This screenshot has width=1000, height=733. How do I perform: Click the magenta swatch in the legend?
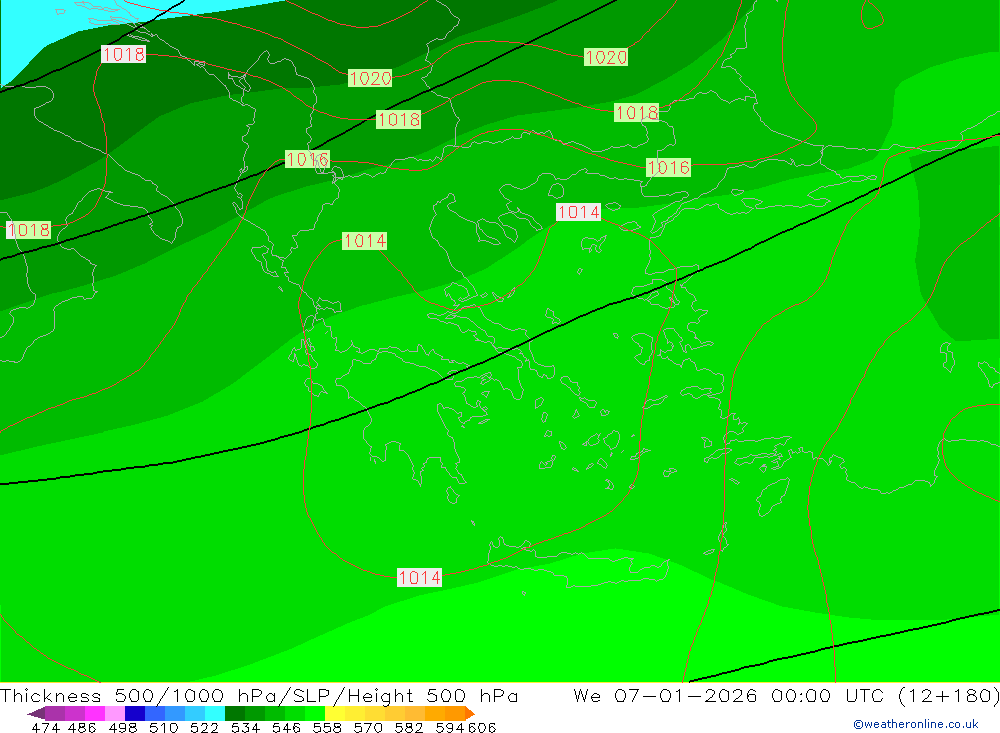tap(93, 713)
